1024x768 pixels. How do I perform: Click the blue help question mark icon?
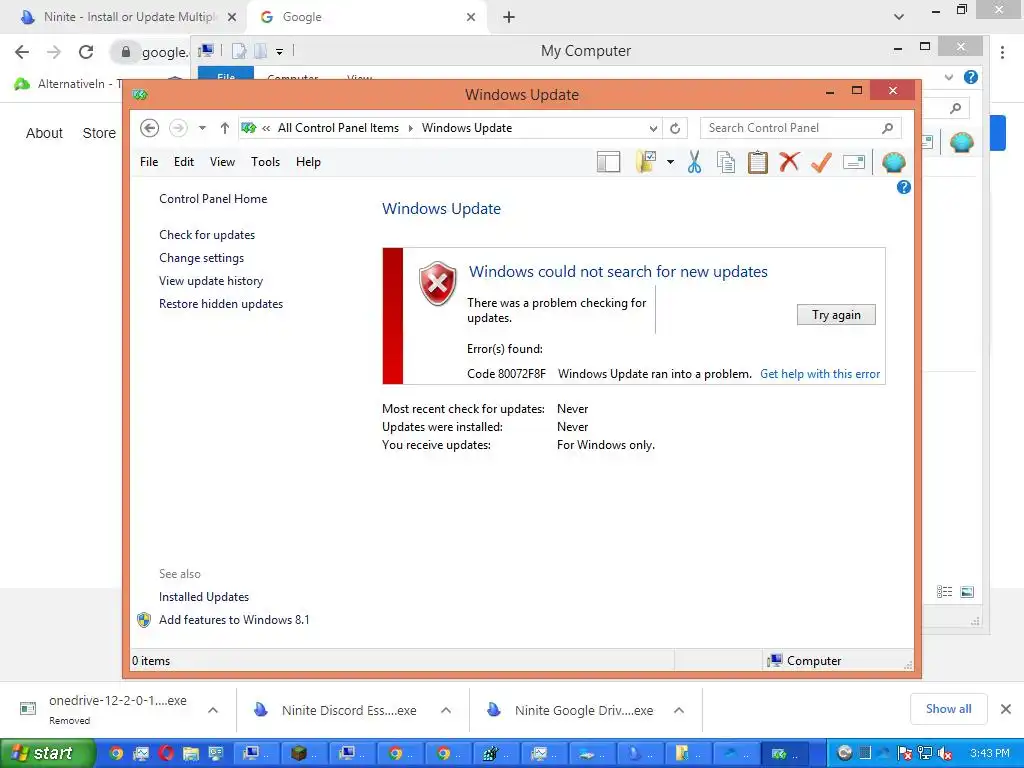pyautogui.click(x=903, y=187)
